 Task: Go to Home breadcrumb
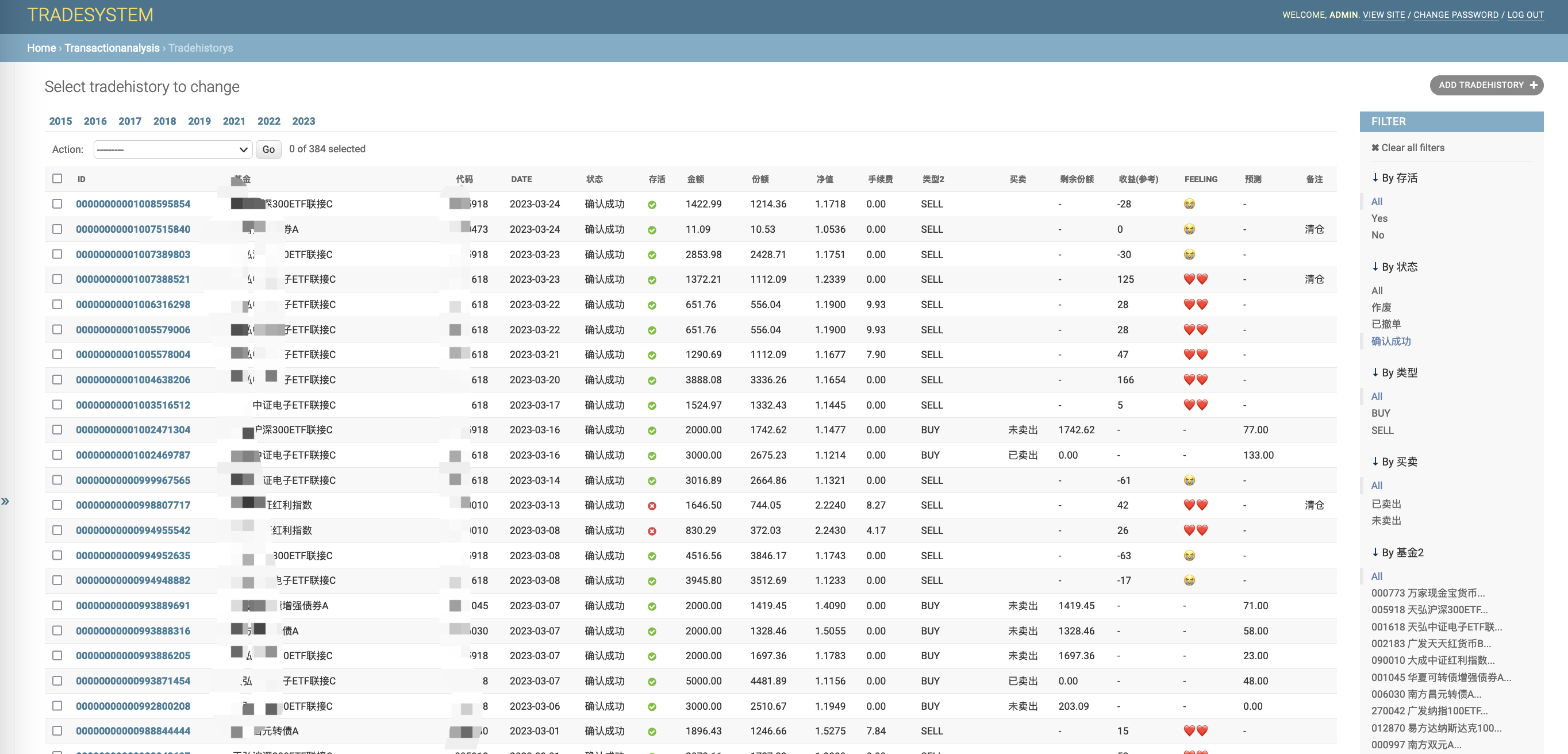click(41, 48)
